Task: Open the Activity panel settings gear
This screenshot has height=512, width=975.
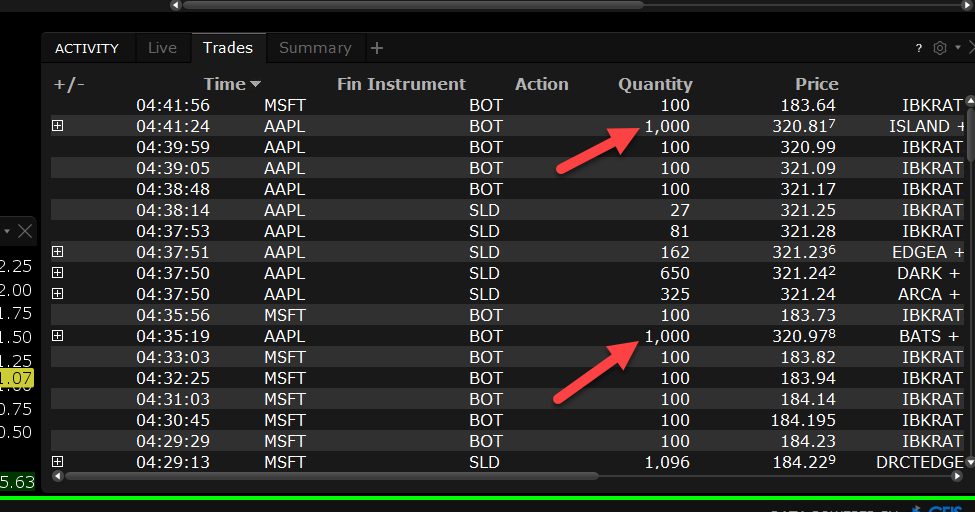Action: pyautogui.click(x=939, y=48)
